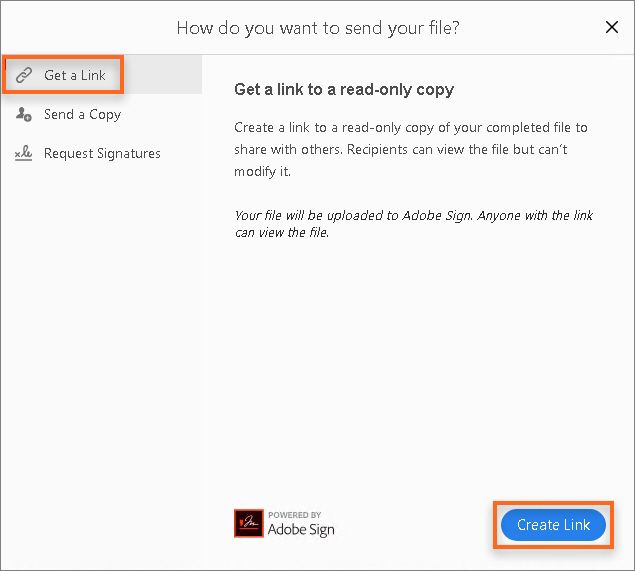Image resolution: width=635 pixels, height=571 pixels.
Task: Click the italic text "can view the file."
Action: pyautogui.click(x=281, y=233)
